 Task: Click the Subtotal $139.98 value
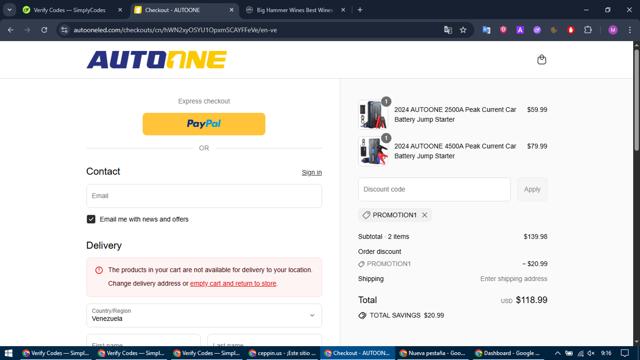tap(536, 237)
